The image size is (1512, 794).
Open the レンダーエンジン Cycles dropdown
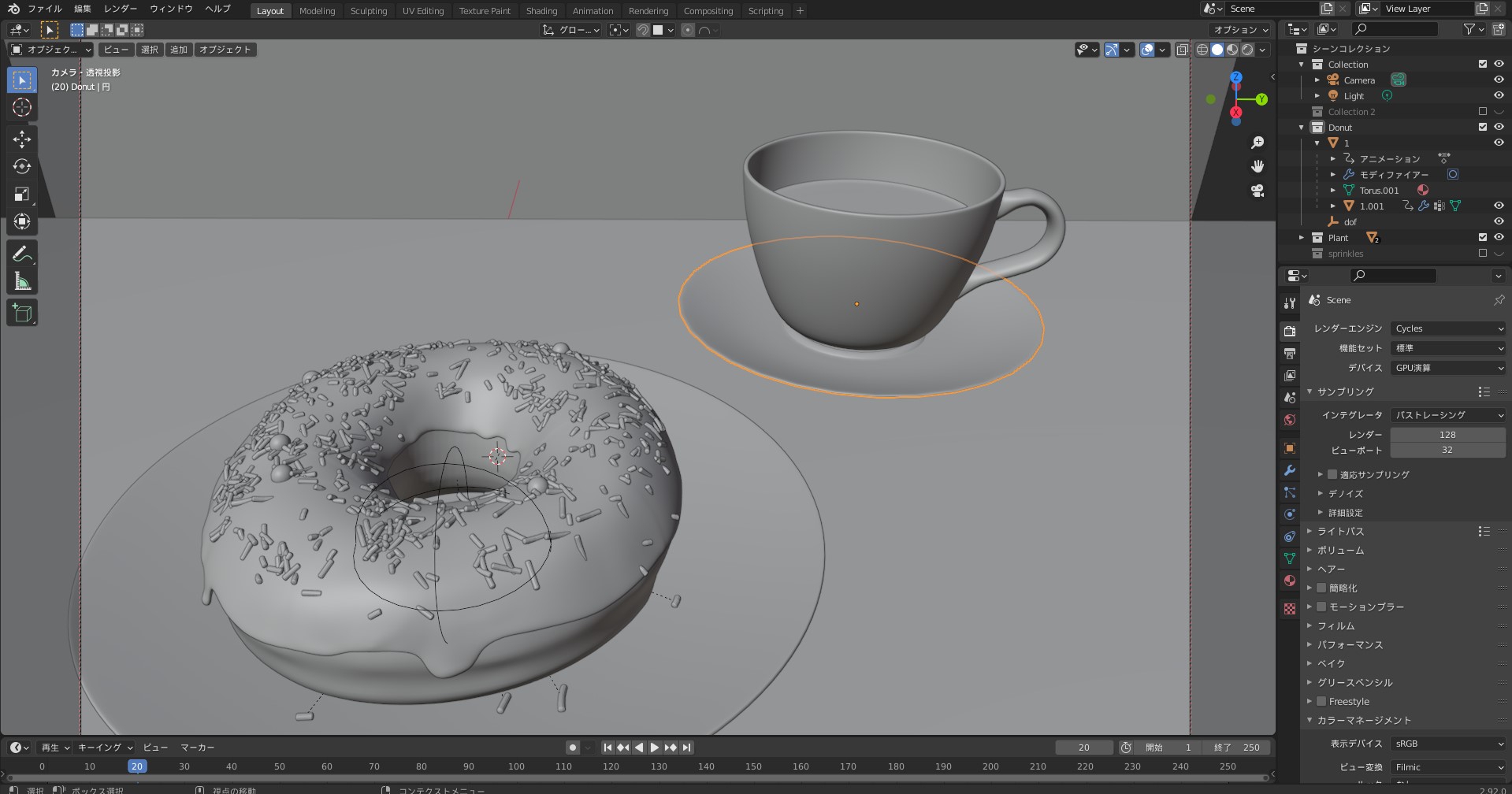1447,328
